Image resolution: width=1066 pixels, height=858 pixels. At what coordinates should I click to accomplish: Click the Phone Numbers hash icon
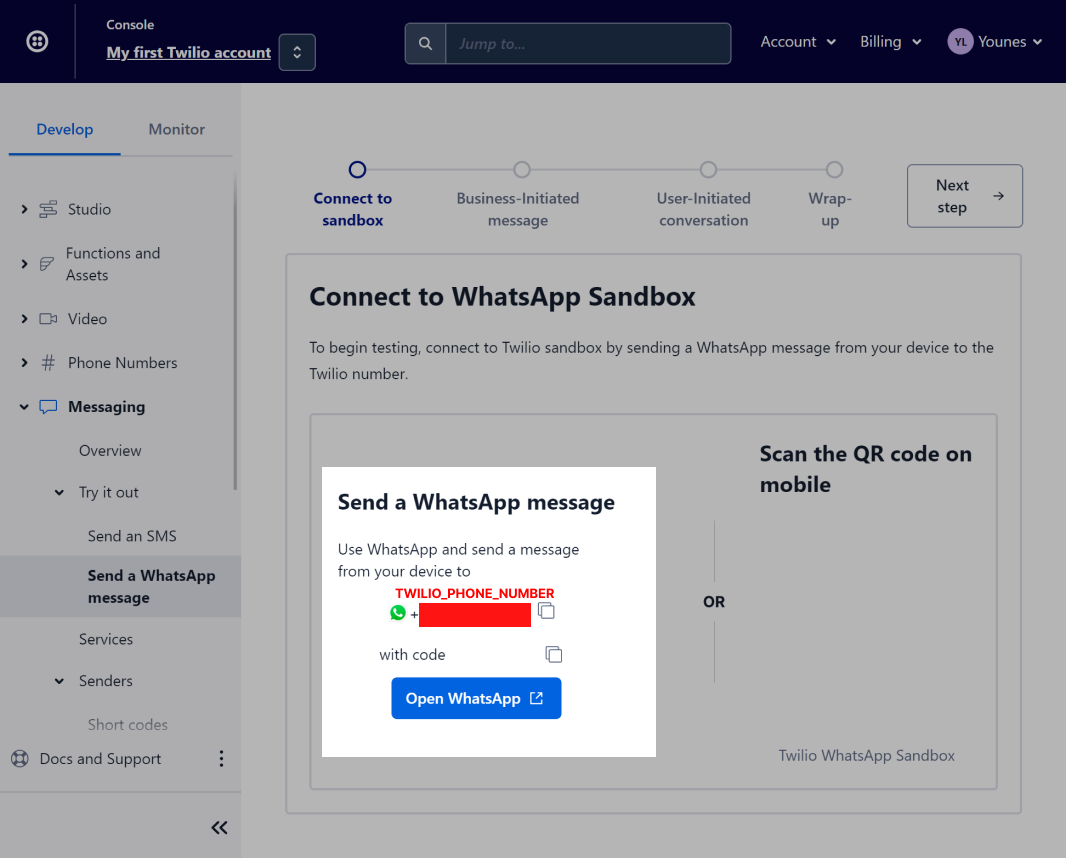[x=48, y=362]
